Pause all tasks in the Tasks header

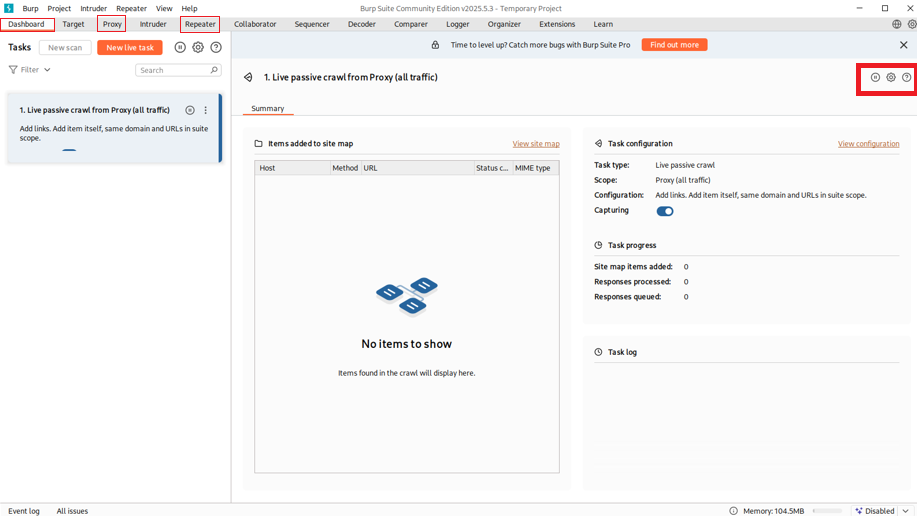(180, 47)
